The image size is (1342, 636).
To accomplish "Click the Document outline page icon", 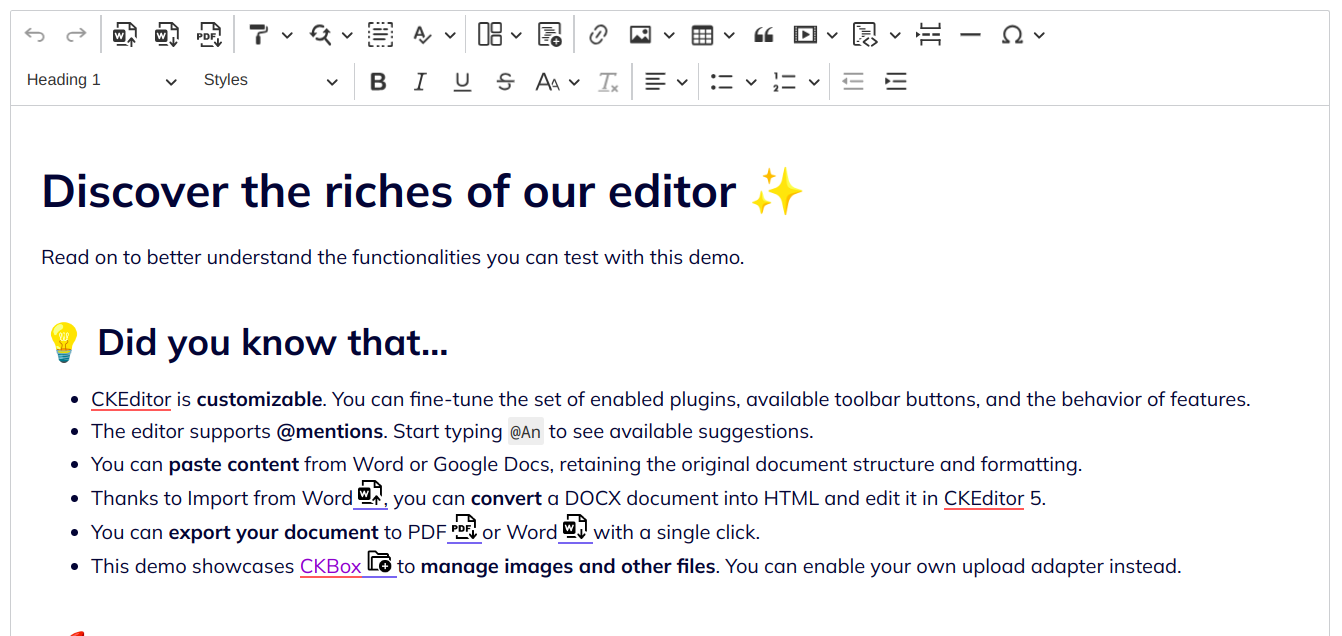I will click(x=549, y=35).
